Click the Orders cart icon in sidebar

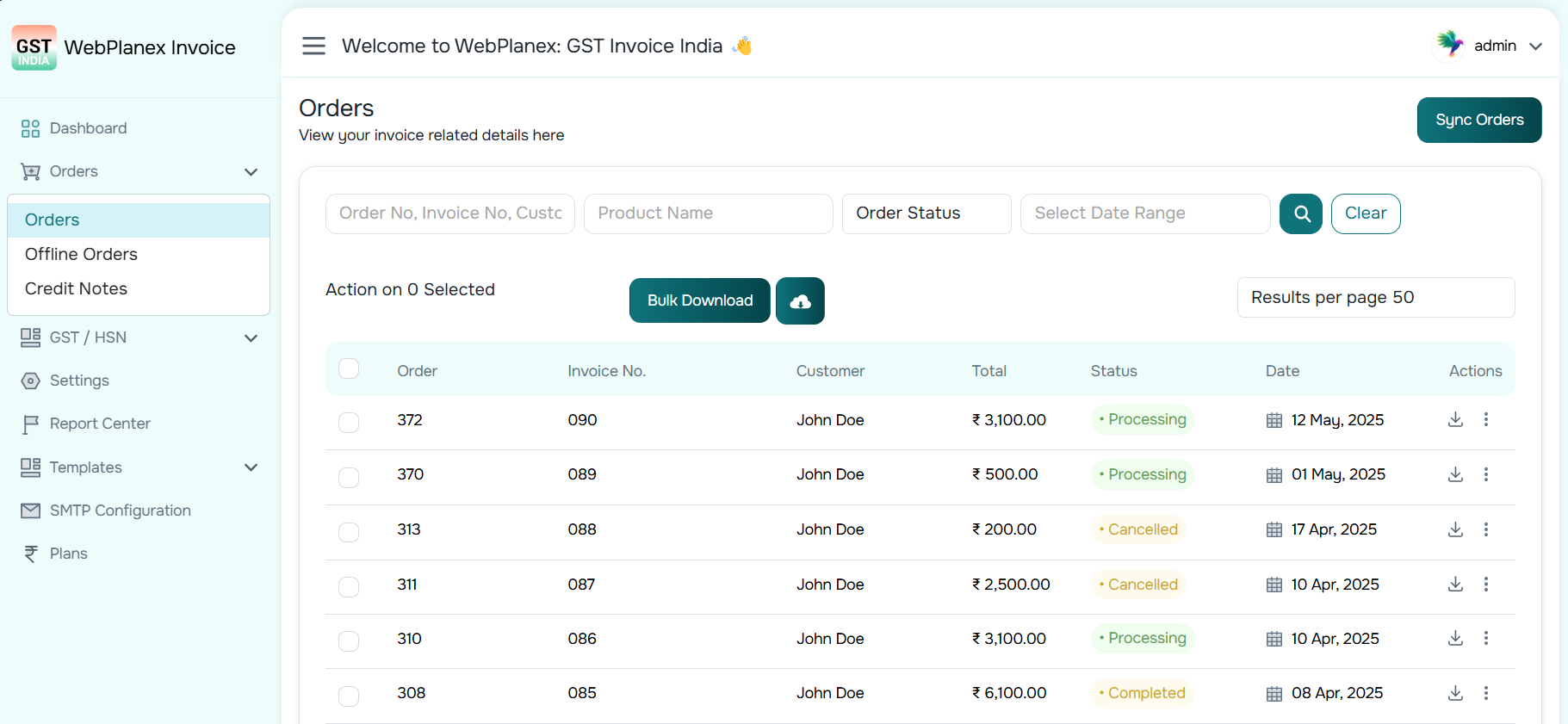(x=30, y=171)
